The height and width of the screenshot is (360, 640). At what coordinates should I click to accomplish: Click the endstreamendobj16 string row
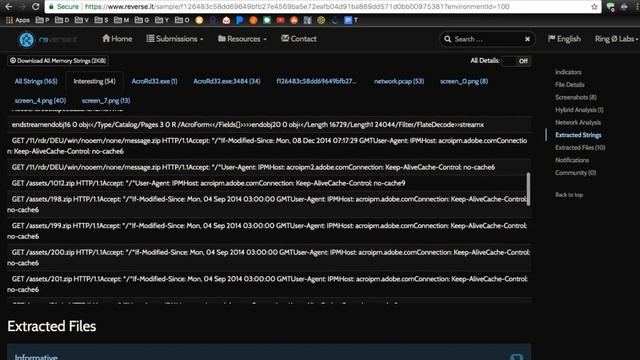pyautogui.click(x=269, y=125)
